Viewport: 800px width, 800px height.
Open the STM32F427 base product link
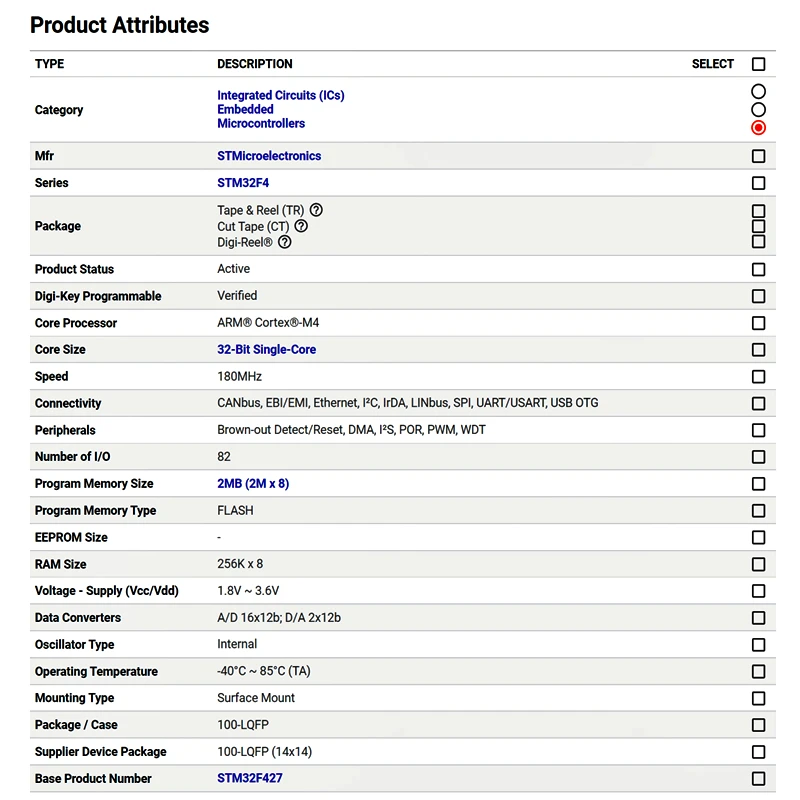point(249,778)
